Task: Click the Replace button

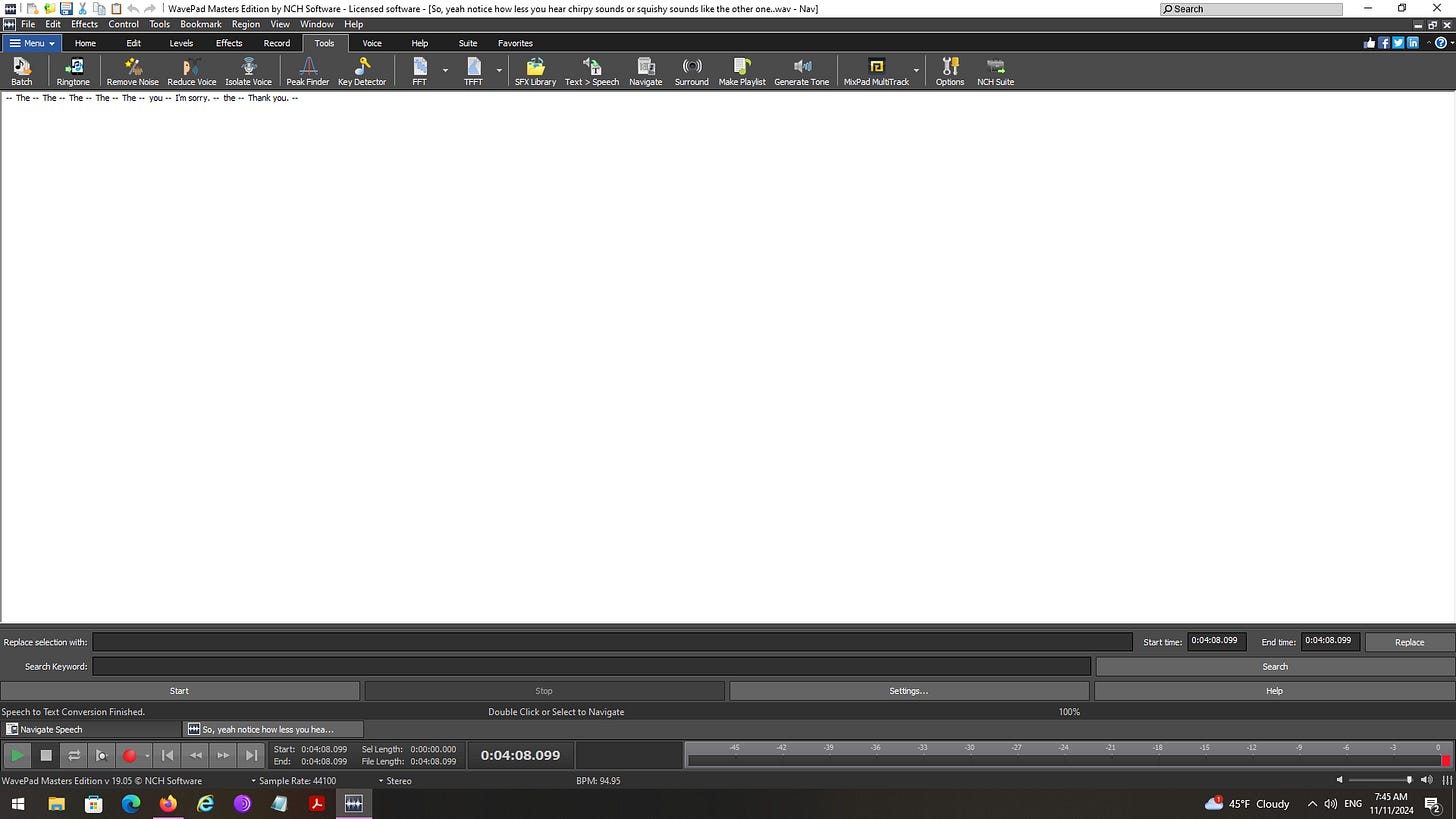Action: (1409, 642)
